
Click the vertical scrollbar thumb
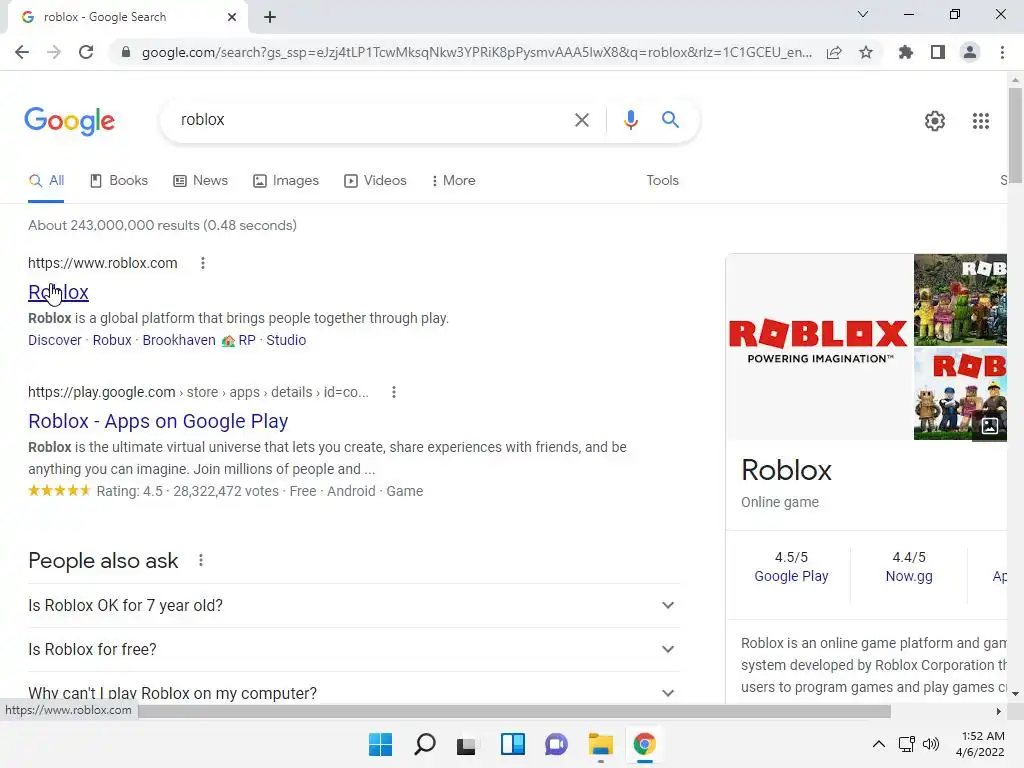(1015, 135)
